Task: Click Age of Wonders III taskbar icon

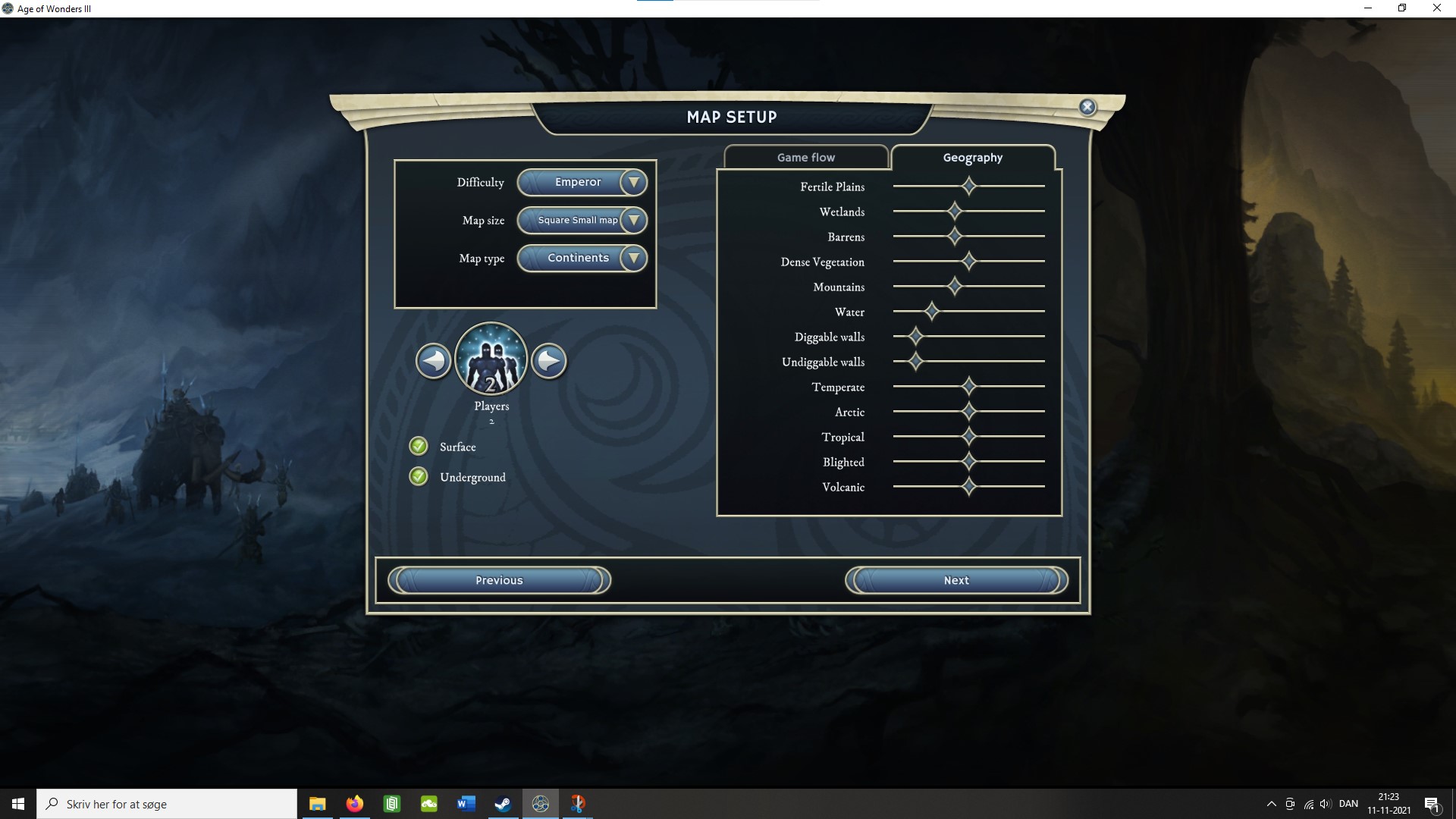Action: [541, 804]
